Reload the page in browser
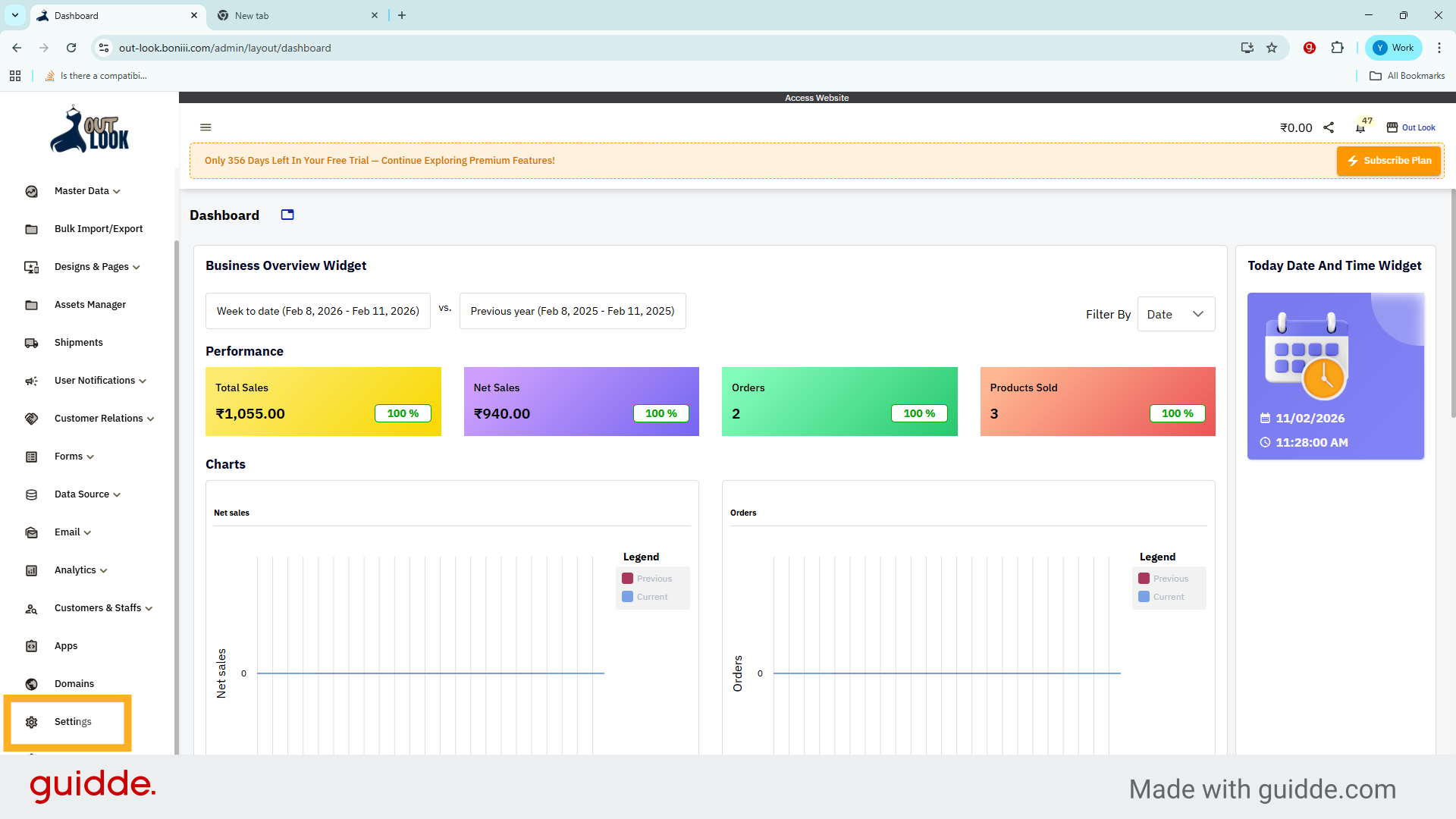This screenshot has height=819, width=1456. tap(71, 48)
